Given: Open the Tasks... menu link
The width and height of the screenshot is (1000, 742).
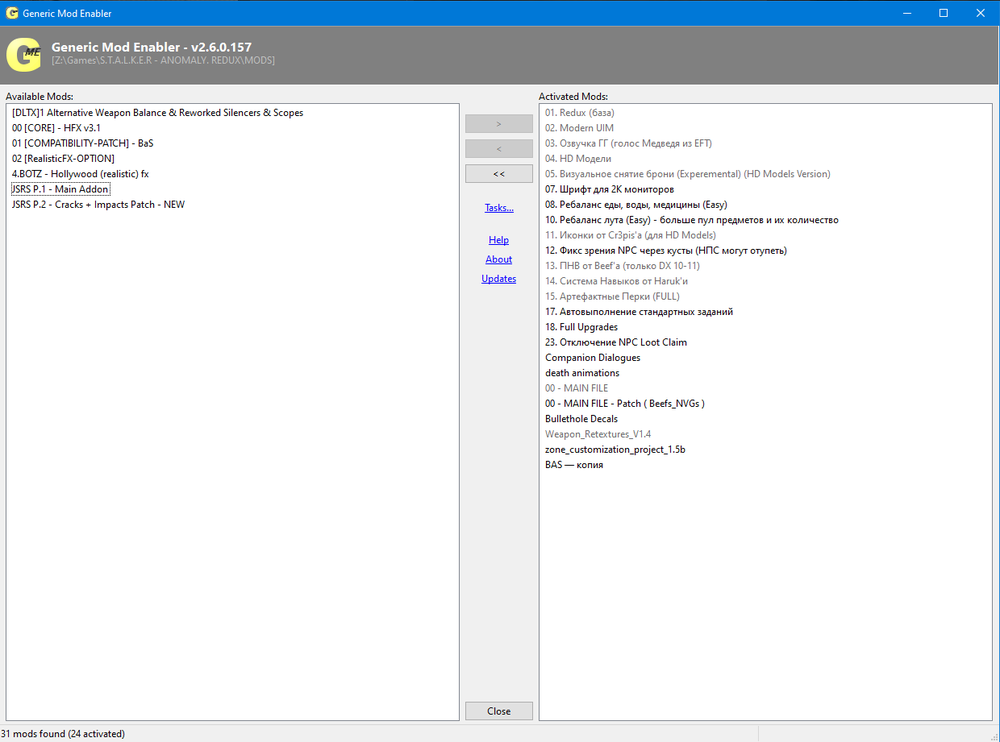Looking at the screenshot, I should [x=499, y=207].
